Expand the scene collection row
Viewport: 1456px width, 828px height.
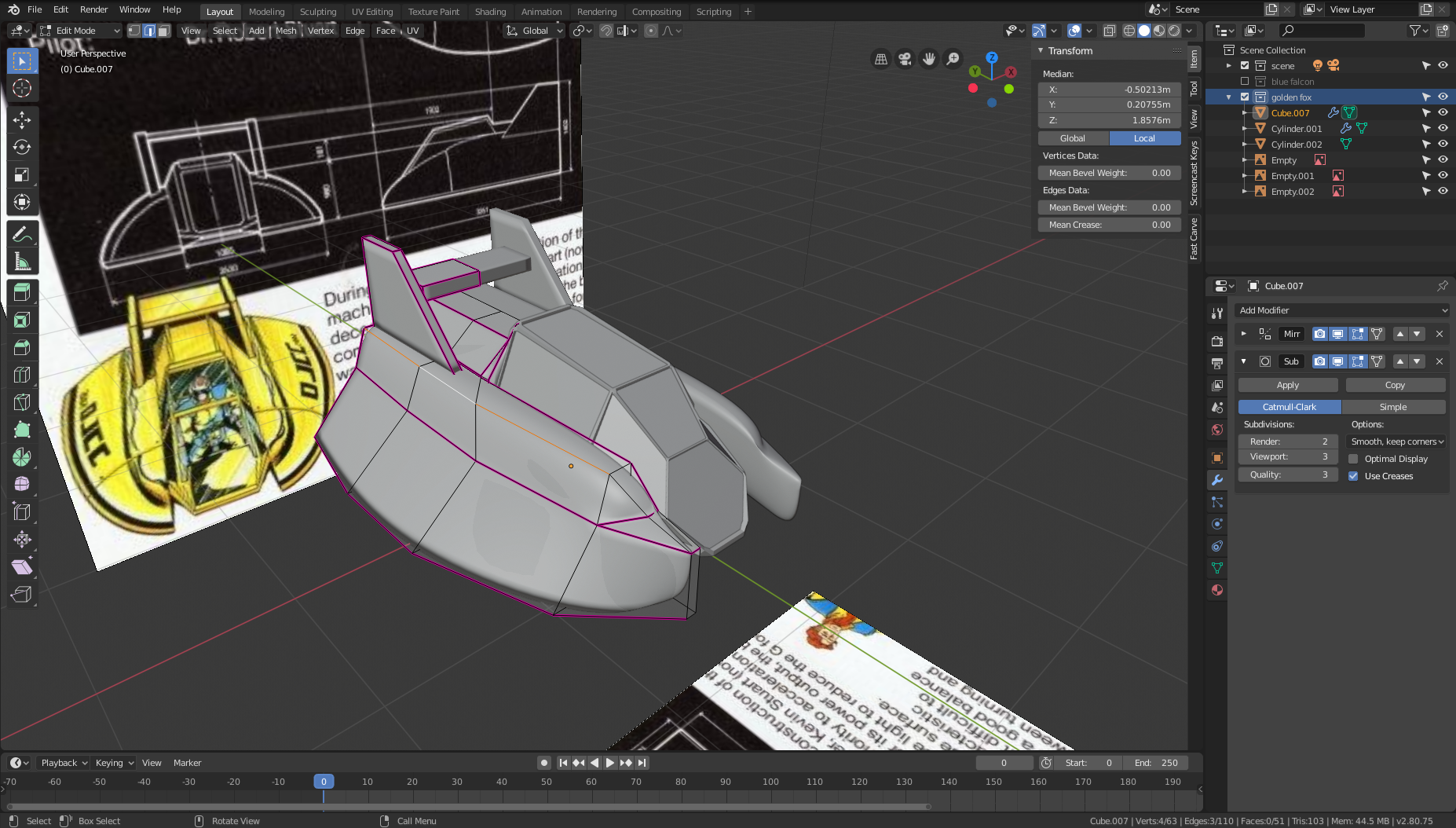(1229, 66)
